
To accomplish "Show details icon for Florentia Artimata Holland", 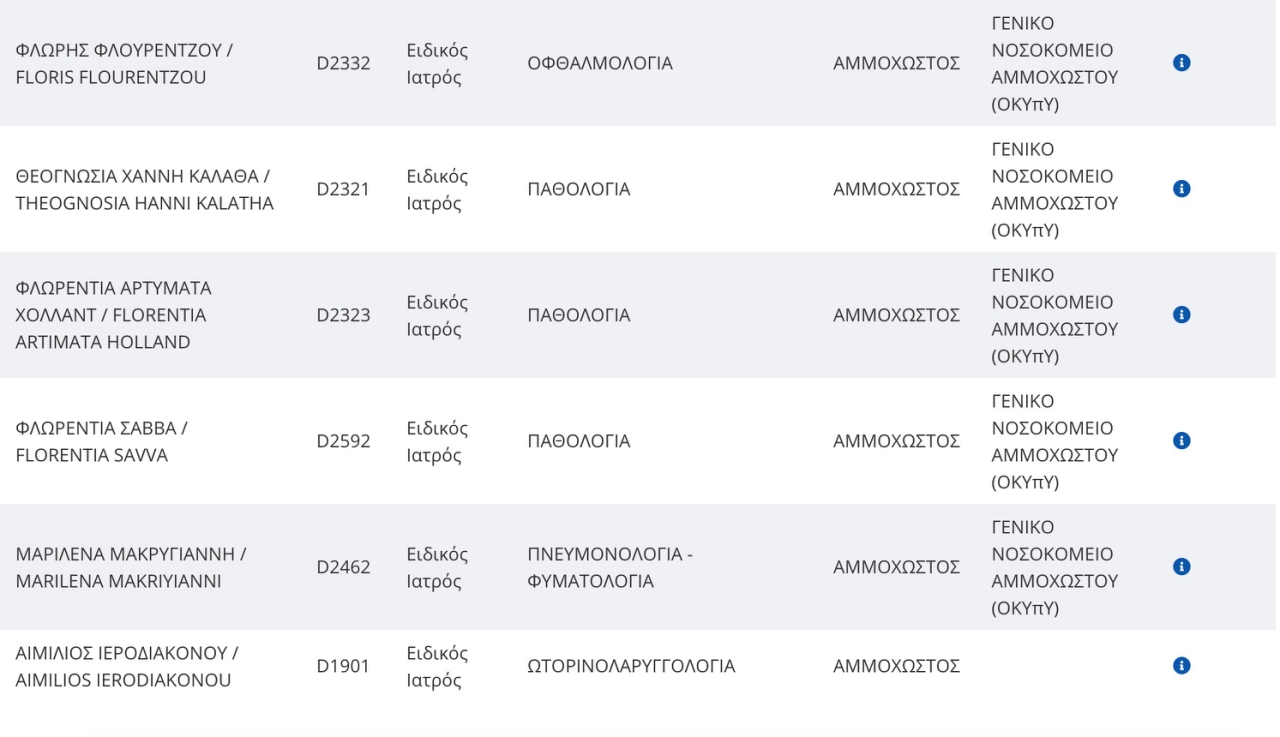I will 1181,315.
